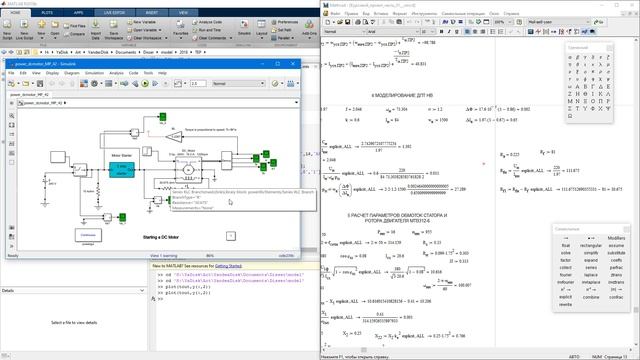
Task: Click Getting Started link in MATLAB
Action: click(x=229, y=266)
